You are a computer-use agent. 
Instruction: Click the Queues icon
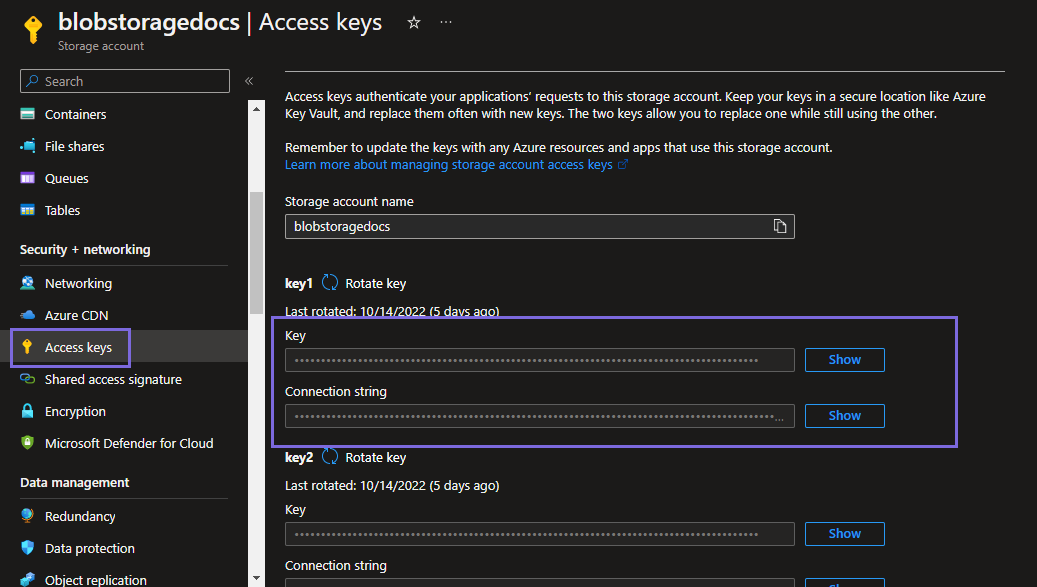tap(27, 178)
